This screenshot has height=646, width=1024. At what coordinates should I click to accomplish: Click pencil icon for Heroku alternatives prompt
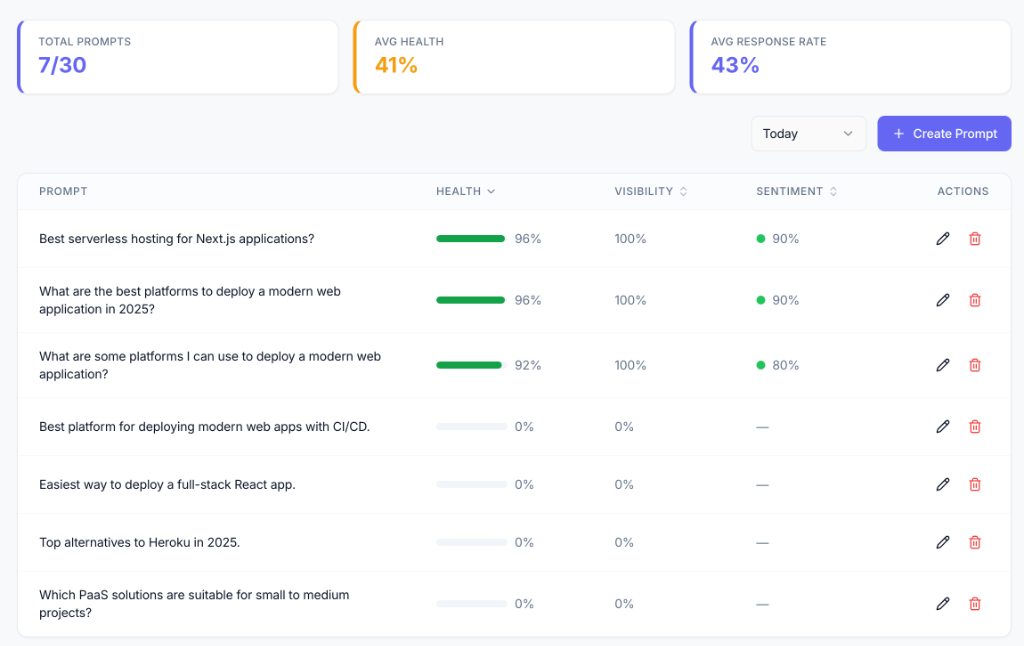(942, 542)
